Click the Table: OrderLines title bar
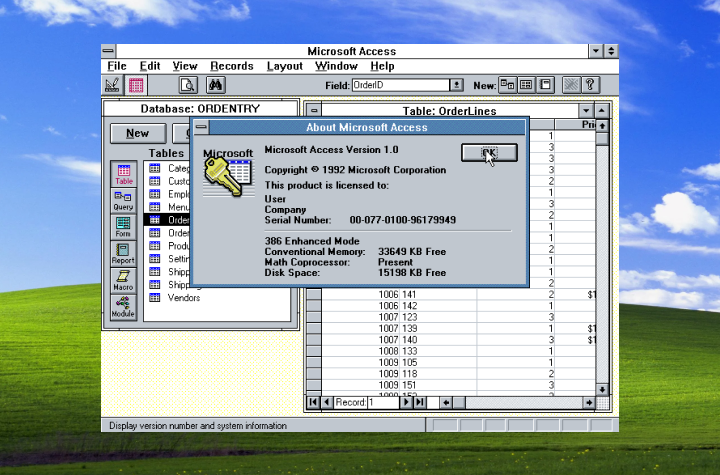 point(450,111)
